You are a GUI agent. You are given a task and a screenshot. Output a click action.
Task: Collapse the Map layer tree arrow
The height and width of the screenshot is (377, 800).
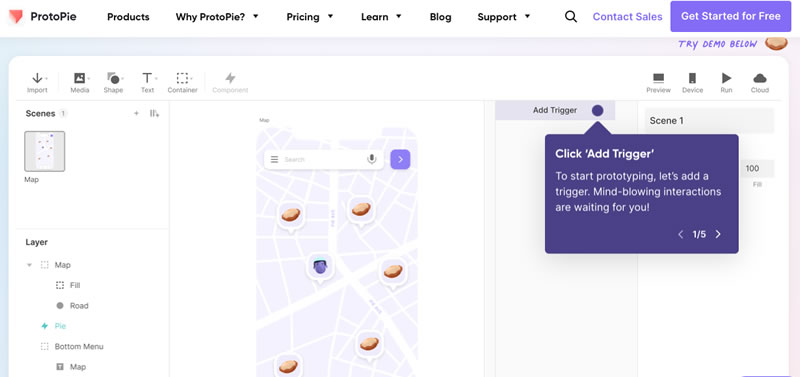pos(29,265)
